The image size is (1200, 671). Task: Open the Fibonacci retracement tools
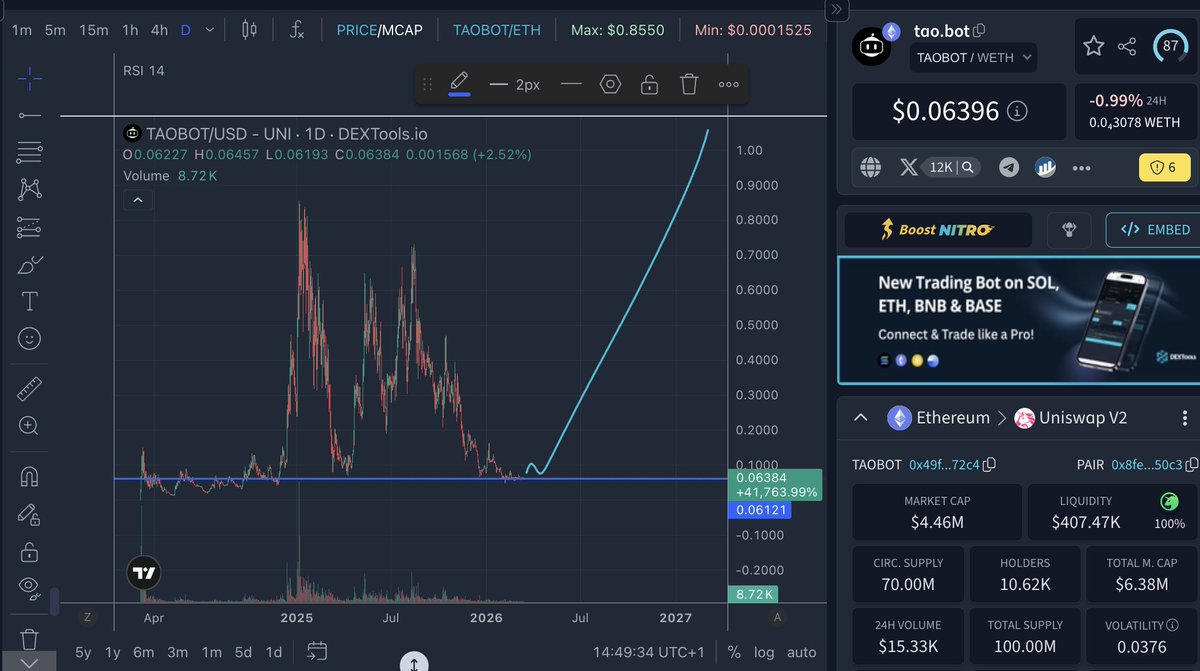pyautogui.click(x=29, y=152)
